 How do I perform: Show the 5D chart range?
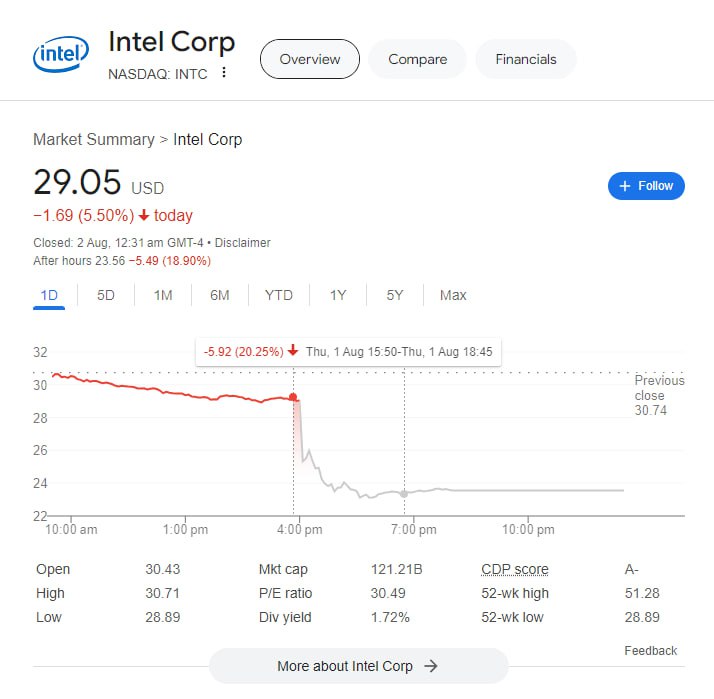(106, 295)
